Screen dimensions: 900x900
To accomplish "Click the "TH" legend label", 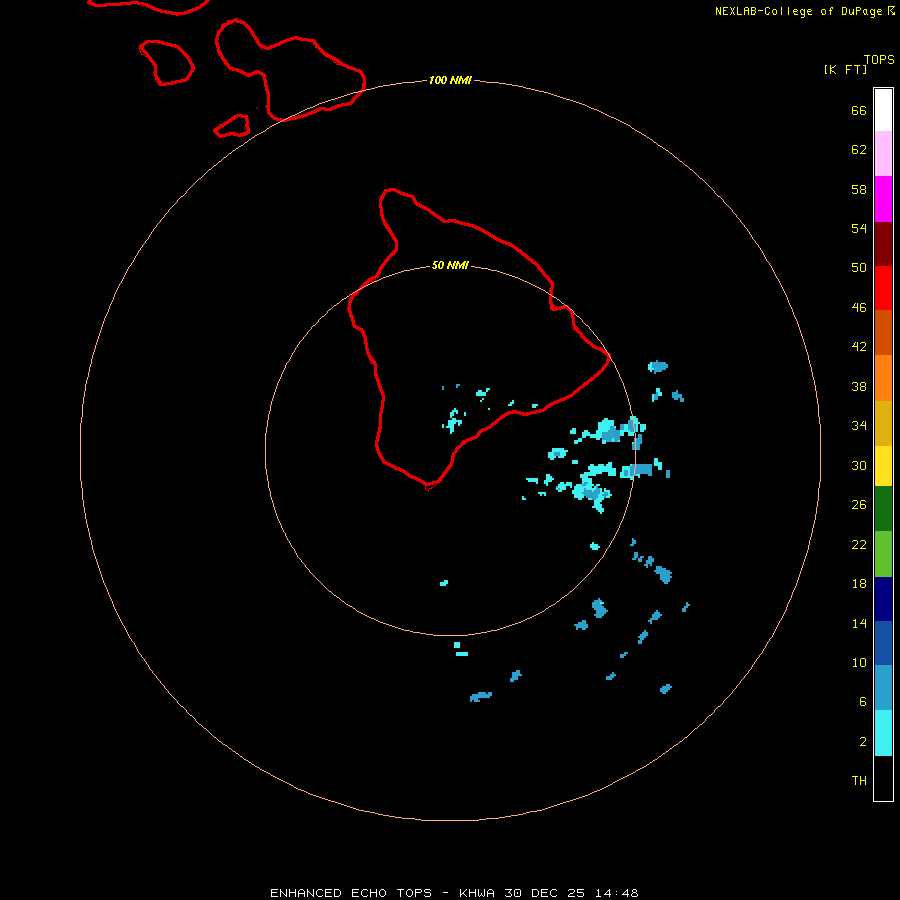I will pos(859,781).
